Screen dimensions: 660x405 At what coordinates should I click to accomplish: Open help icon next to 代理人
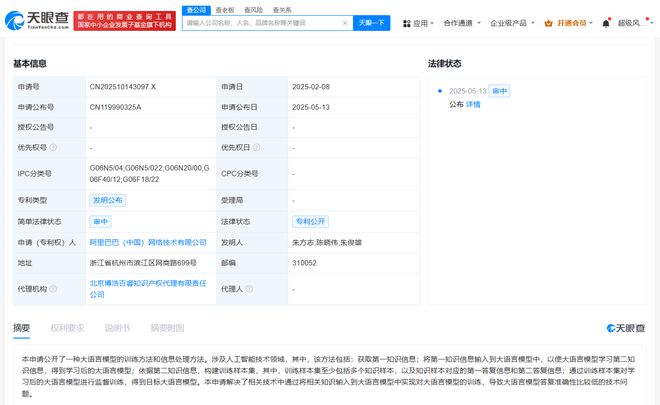(x=249, y=289)
